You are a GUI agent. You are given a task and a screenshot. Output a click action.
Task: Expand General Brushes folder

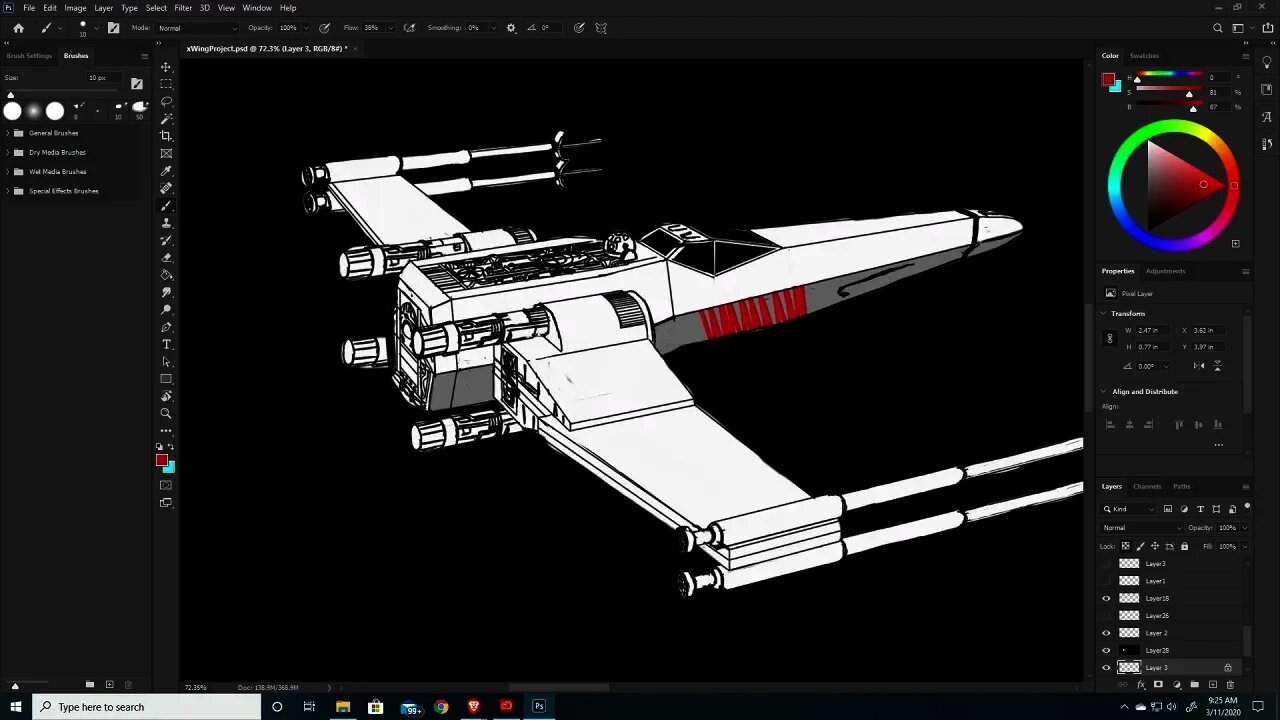(x=8, y=133)
